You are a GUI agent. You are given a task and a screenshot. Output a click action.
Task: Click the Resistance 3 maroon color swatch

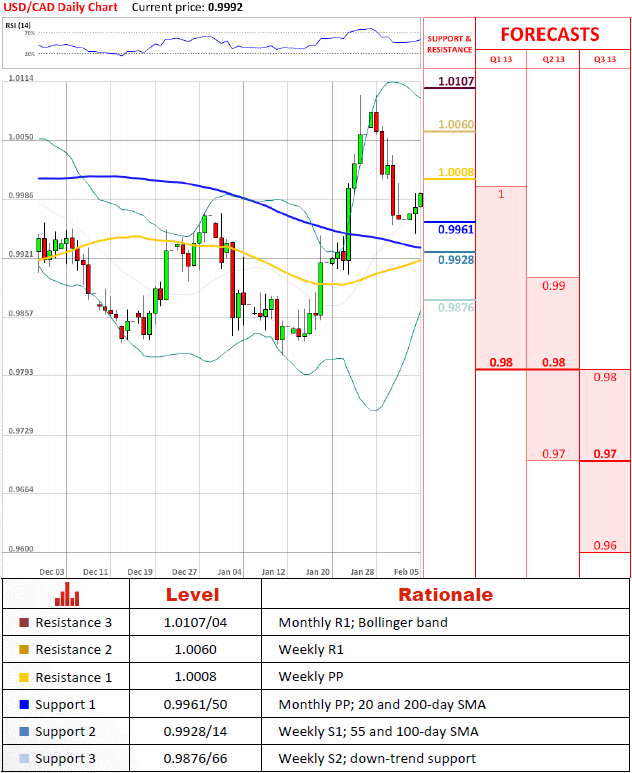pos(24,623)
